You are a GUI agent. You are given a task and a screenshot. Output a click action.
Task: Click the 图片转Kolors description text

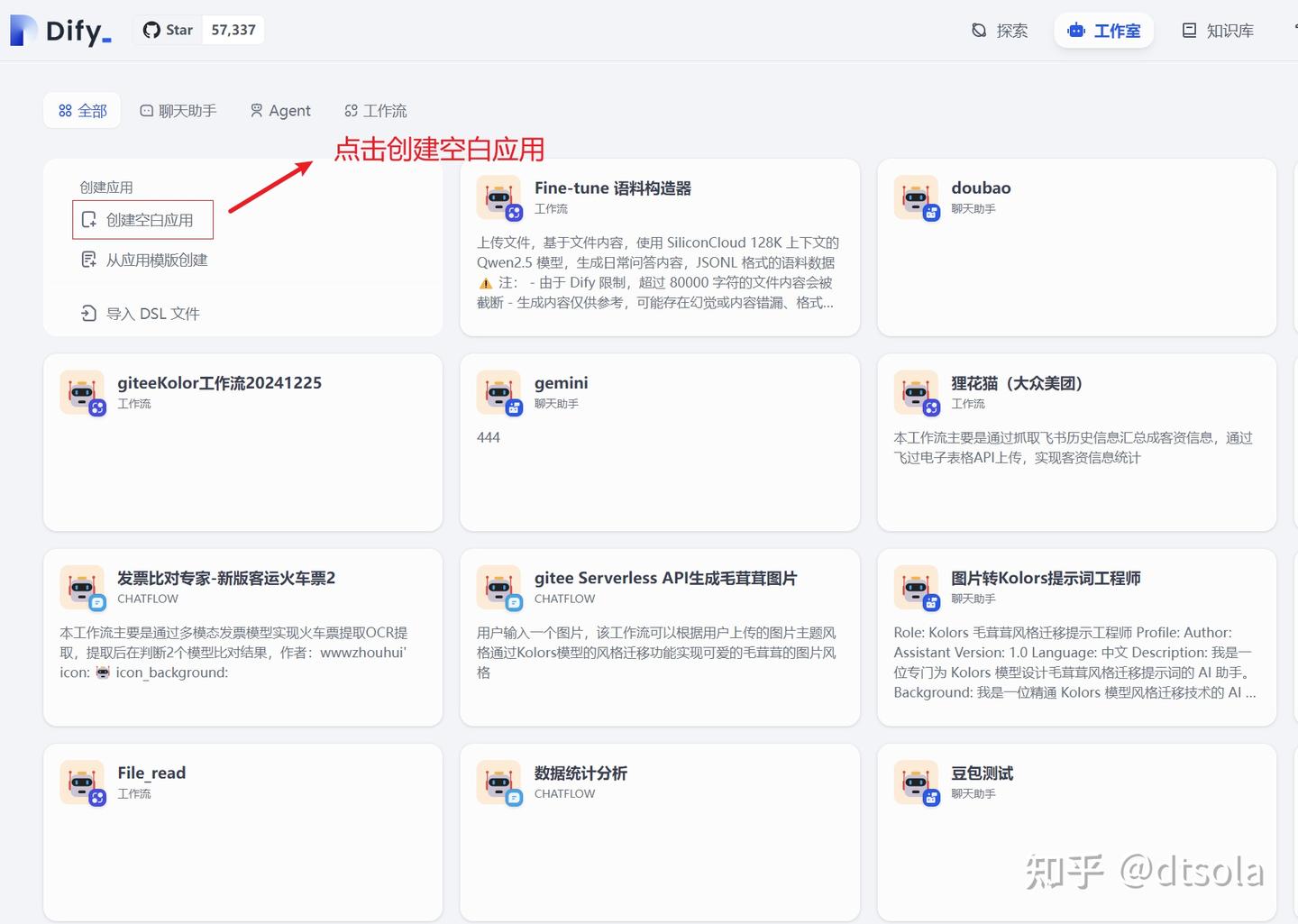1074,663
